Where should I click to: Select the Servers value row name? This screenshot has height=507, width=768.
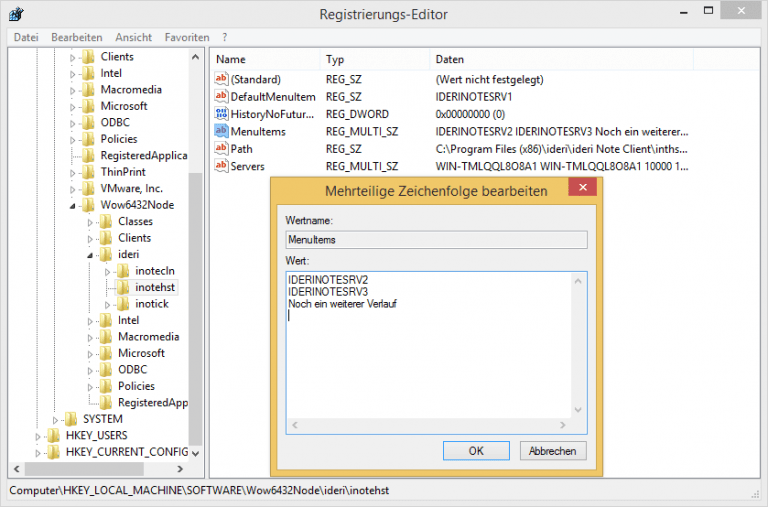click(x=247, y=166)
